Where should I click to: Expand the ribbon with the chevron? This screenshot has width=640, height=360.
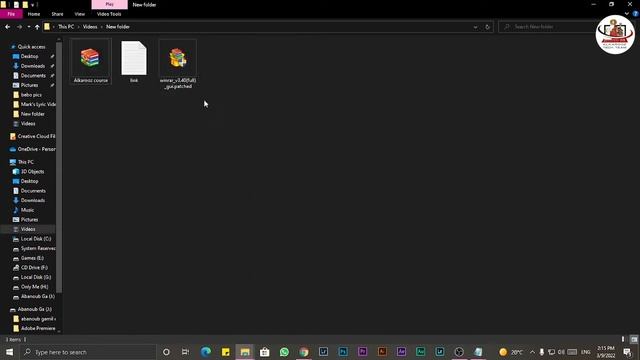tap(627, 13)
